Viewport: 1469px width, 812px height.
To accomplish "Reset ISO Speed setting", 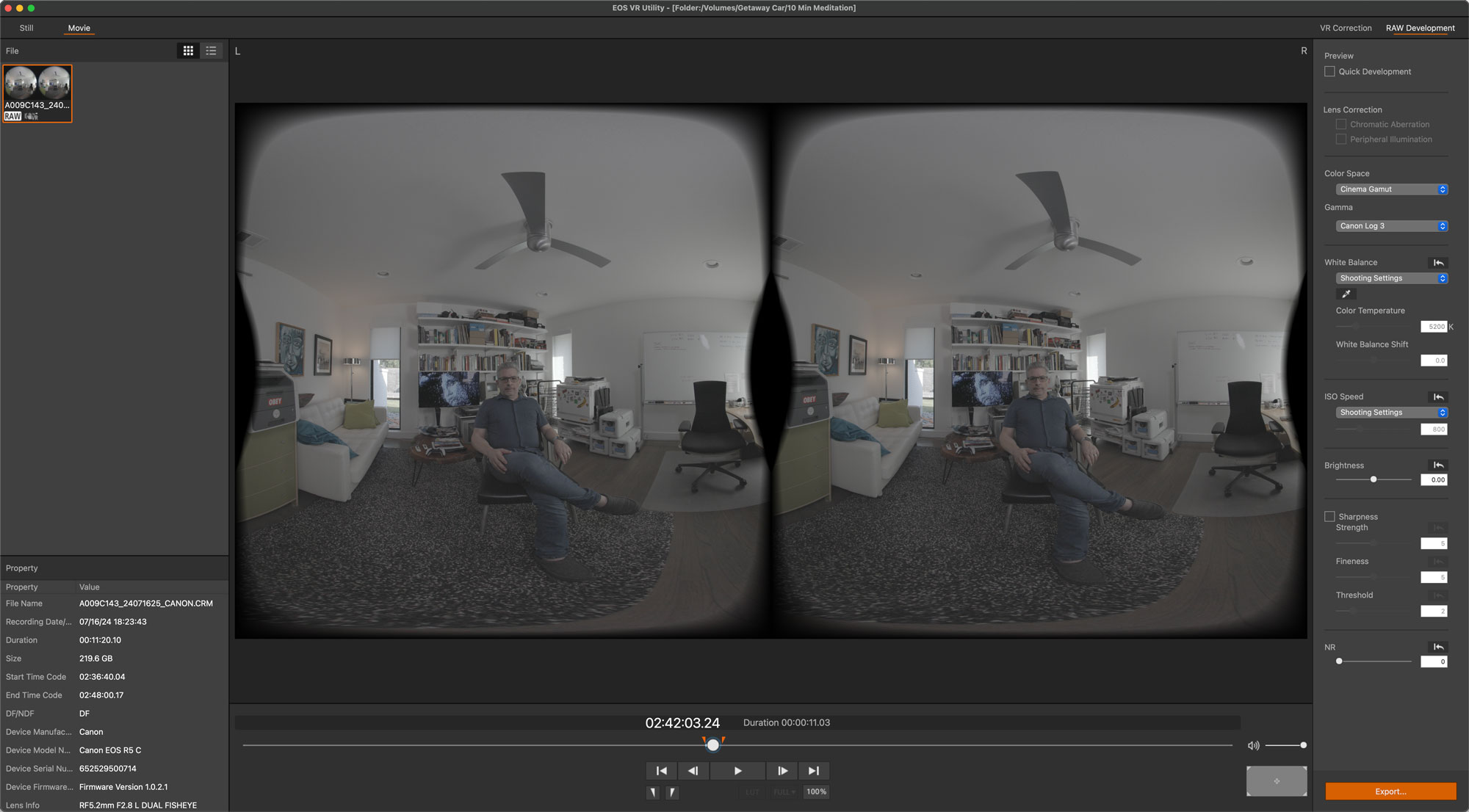I will (x=1438, y=397).
